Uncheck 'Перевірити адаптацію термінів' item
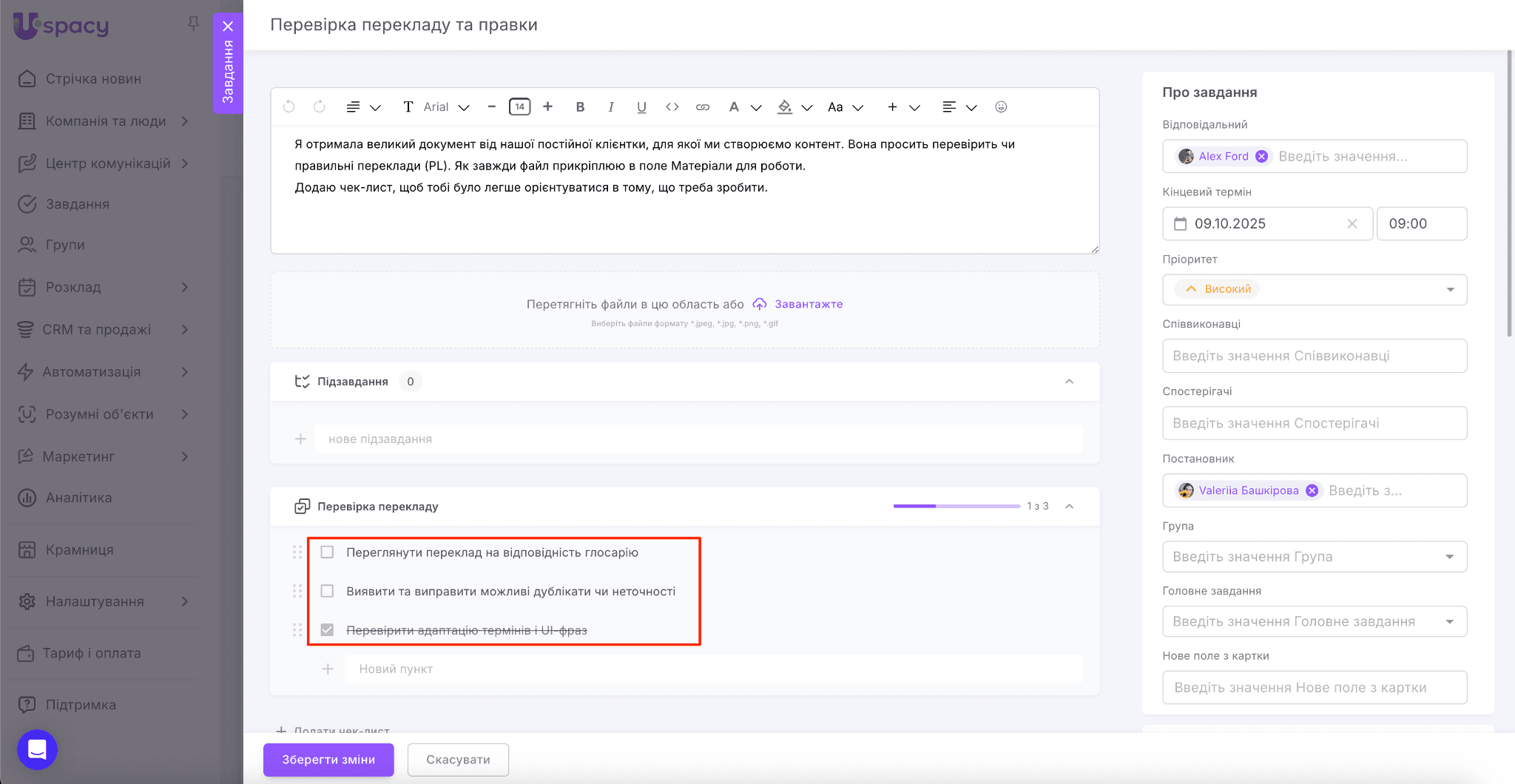This screenshot has height=784, width=1515. [x=327, y=630]
